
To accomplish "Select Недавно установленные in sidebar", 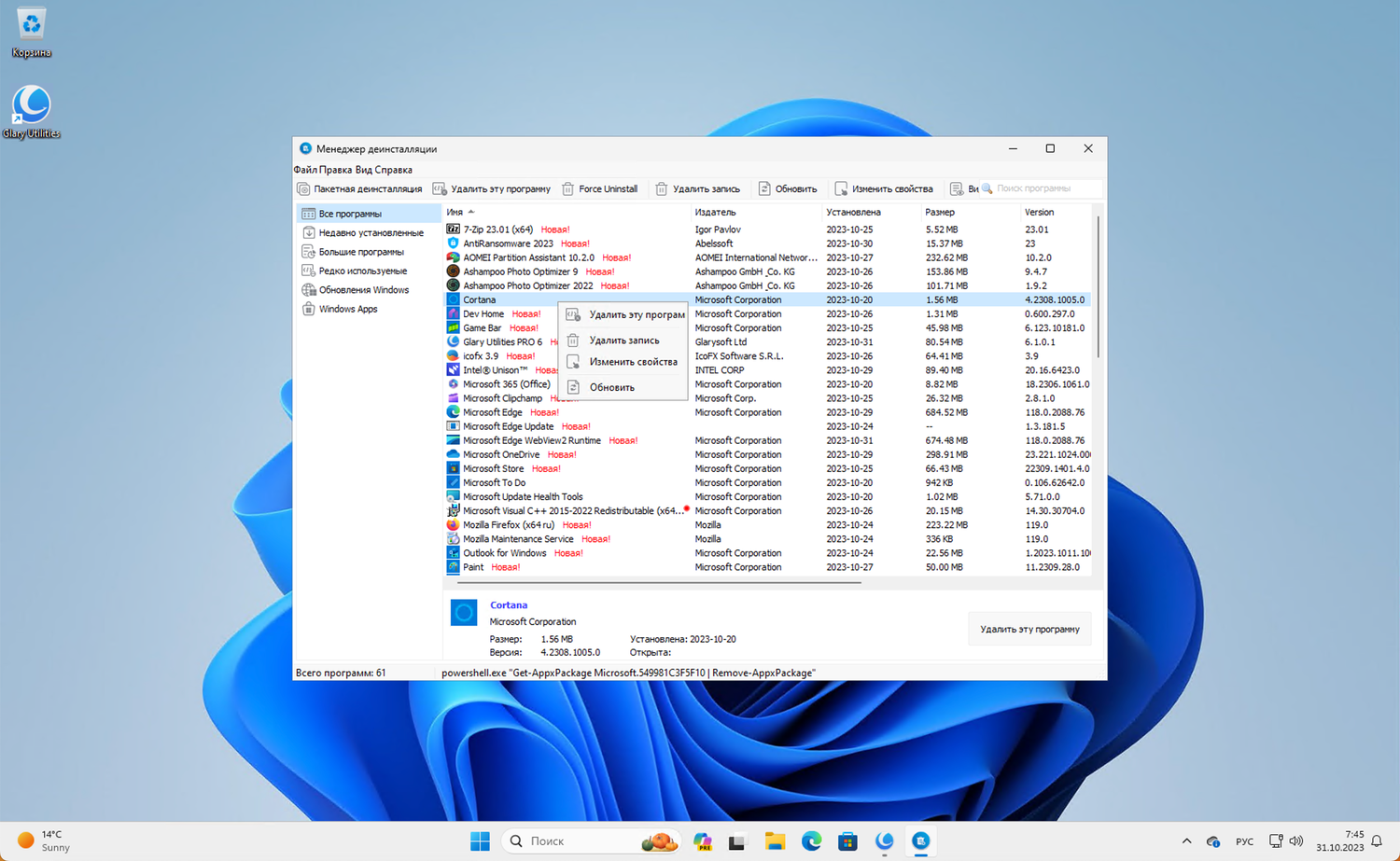I will tap(371, 233).
